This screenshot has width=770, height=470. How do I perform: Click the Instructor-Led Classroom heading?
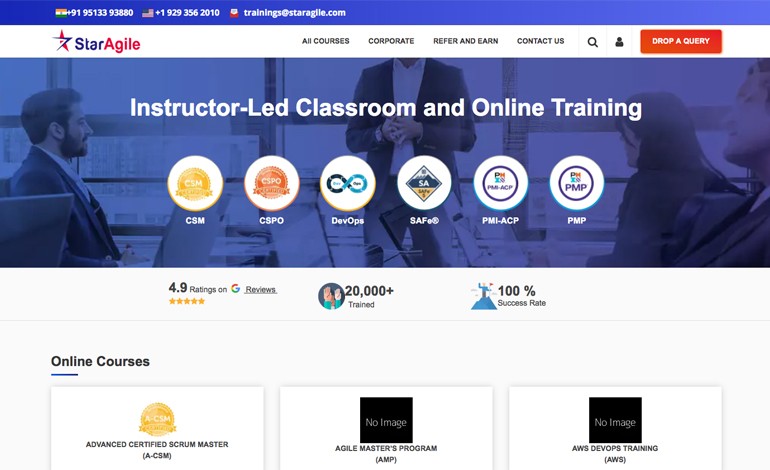(385, 108)
